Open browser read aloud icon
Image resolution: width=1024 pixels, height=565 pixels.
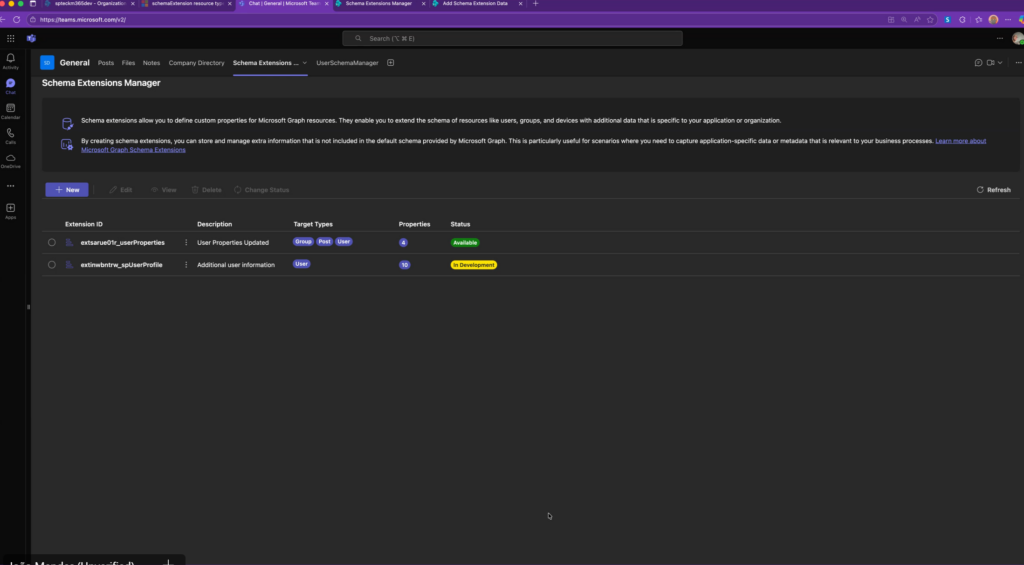click(x=917, y=20)
